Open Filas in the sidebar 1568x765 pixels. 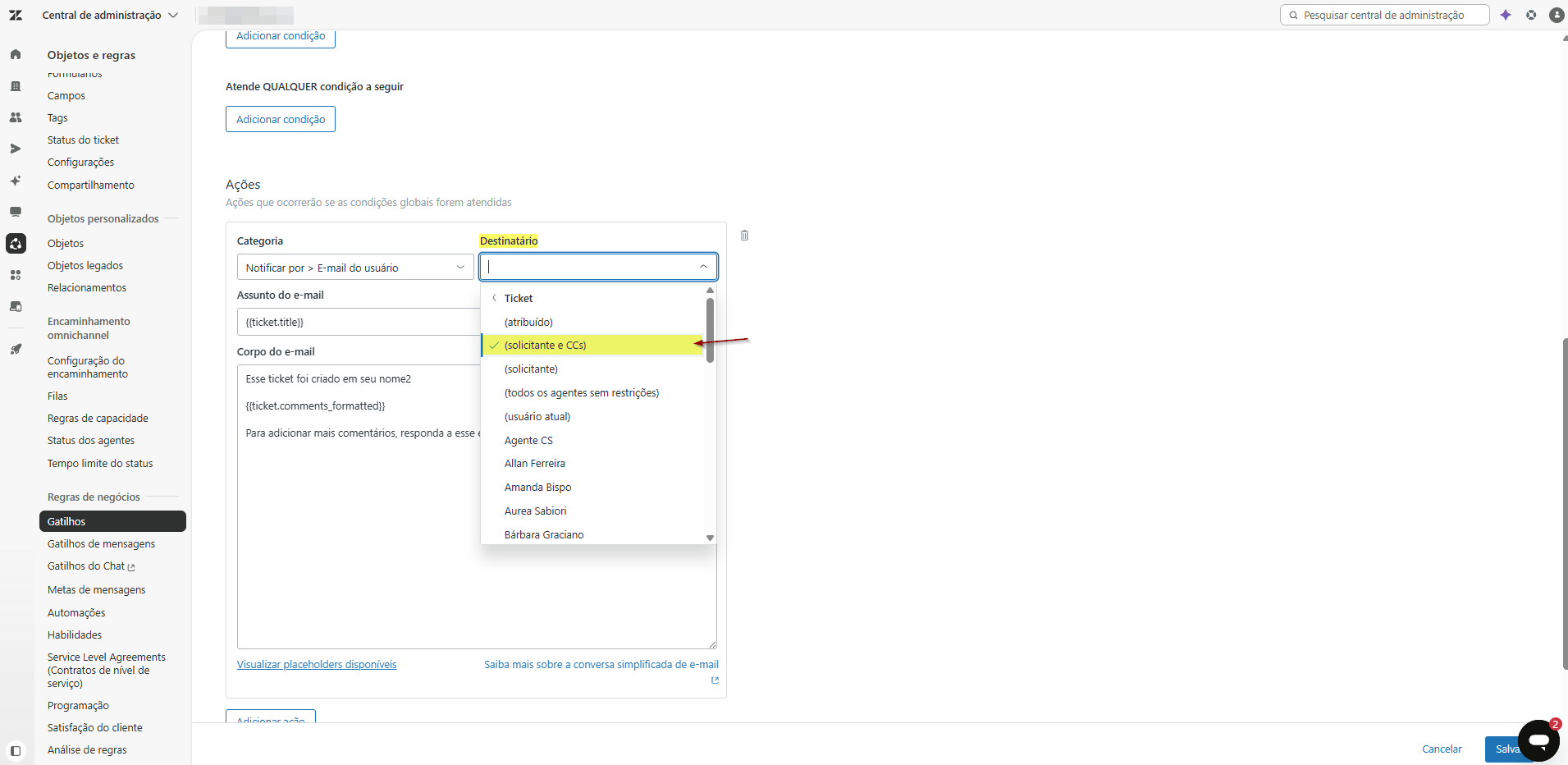pos(57,396)
